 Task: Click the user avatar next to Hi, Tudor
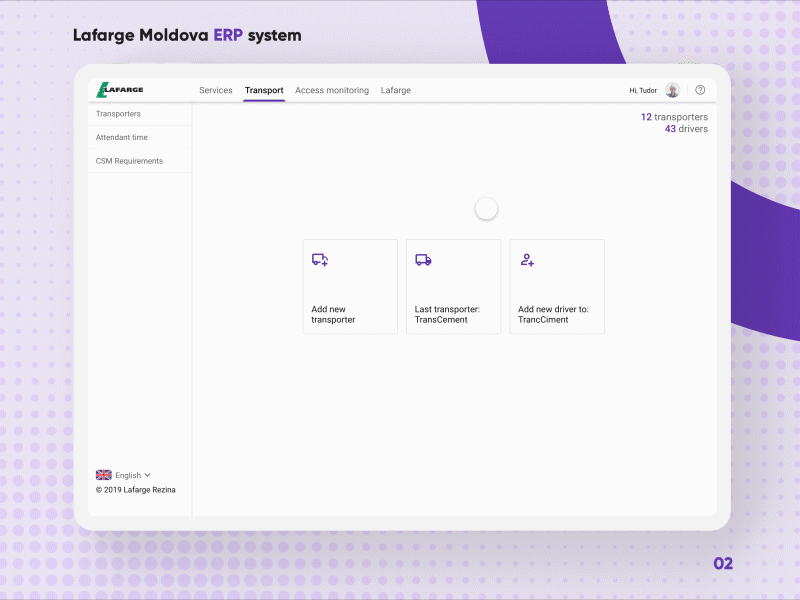click(x=672, y=89)
